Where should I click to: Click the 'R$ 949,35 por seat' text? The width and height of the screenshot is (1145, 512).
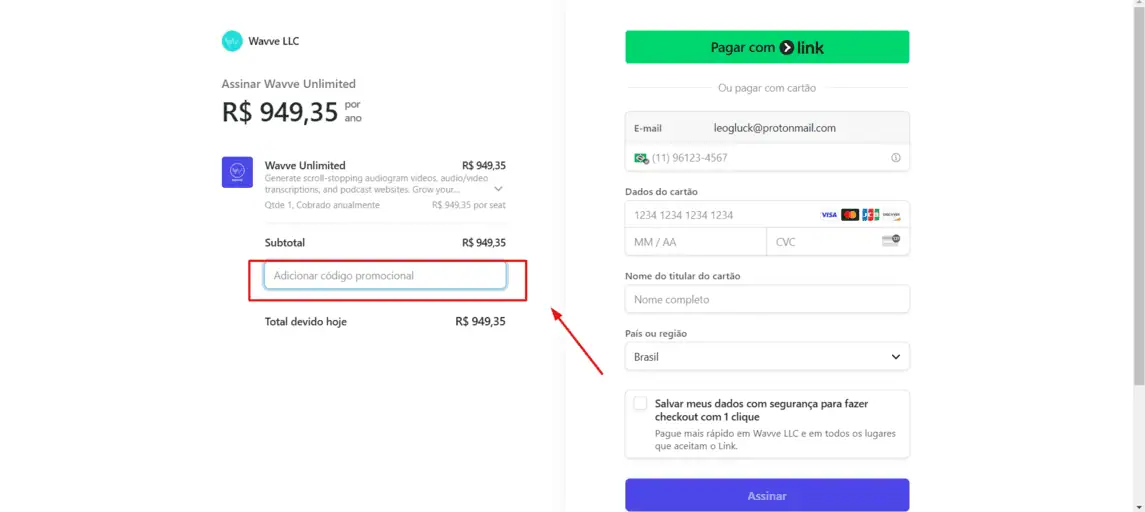point(469,205)
